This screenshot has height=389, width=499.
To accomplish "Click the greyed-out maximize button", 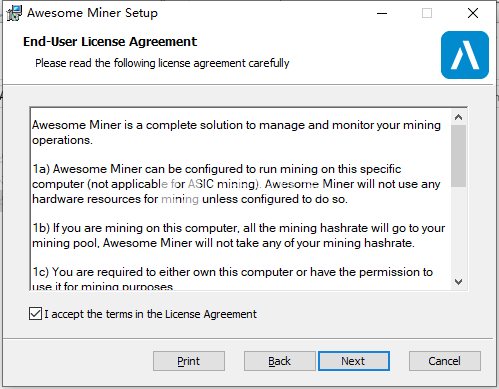I will (427, 13).
